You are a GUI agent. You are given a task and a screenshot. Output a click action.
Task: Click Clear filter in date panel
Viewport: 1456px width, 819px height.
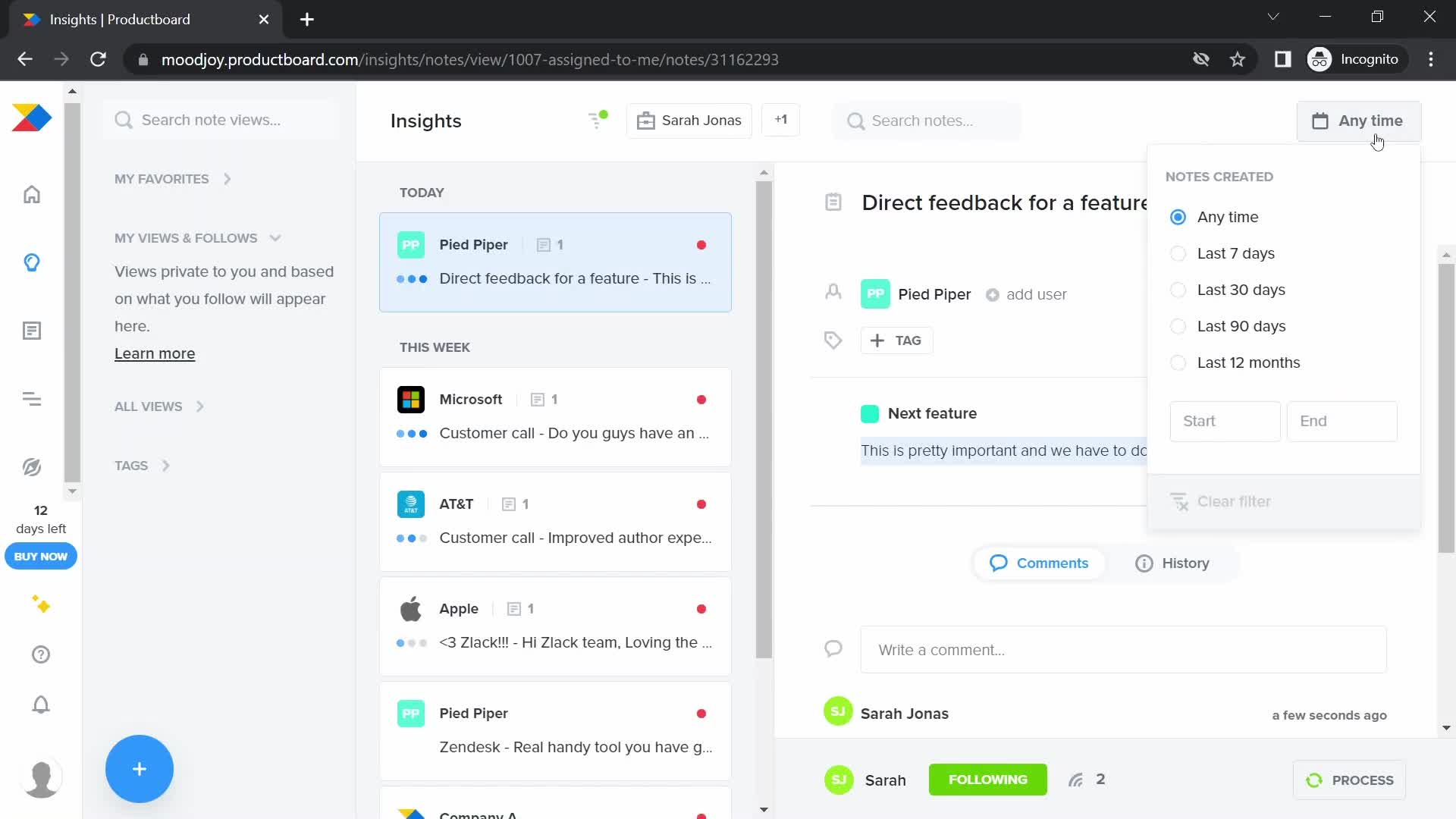coord(1221,502)
